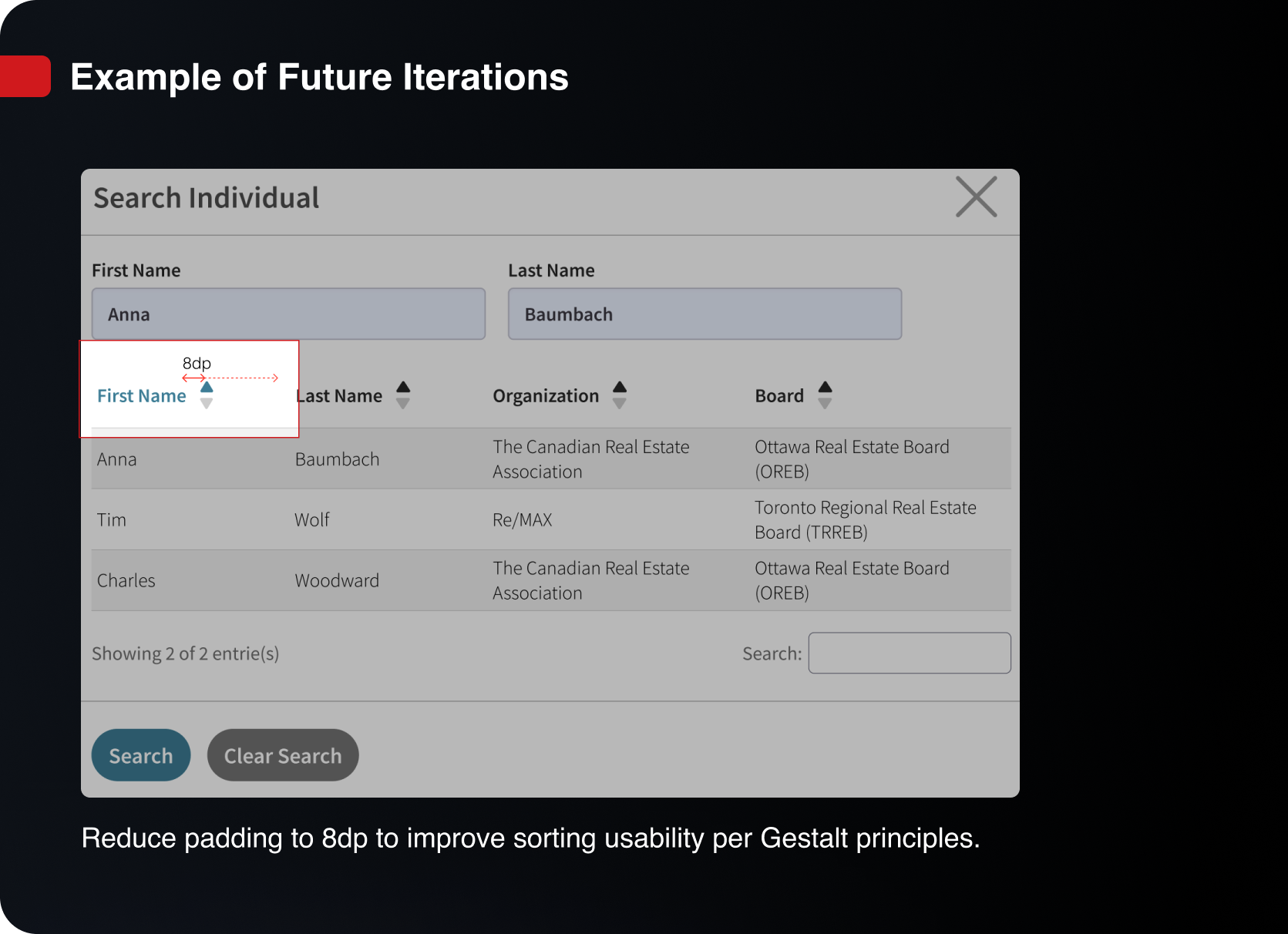1288x934 pixels.
Task: Sort Board column using its down arrow
Action: click(x=825, y=405)
